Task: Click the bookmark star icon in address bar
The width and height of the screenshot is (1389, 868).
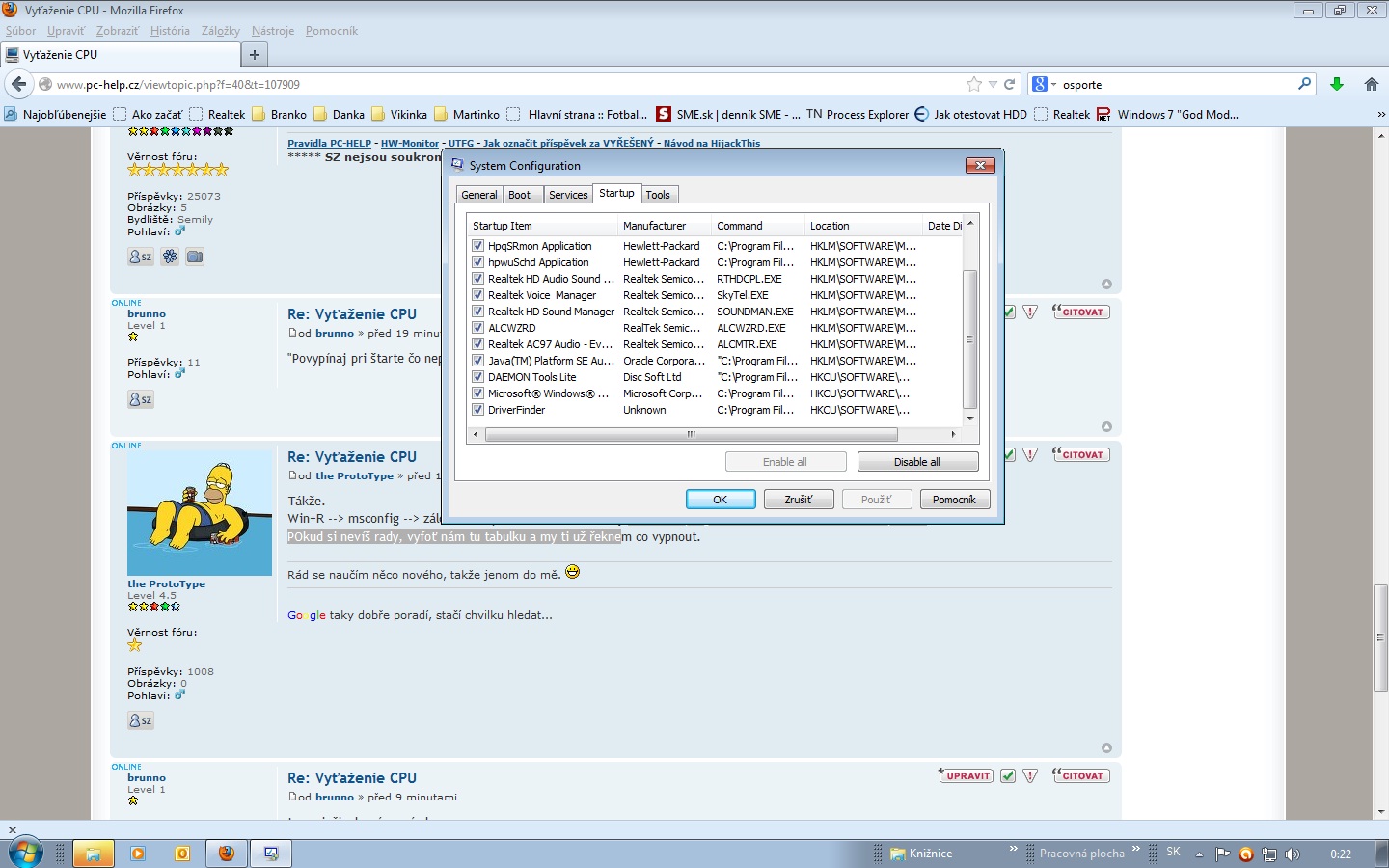Action: (x=974, y=84)
